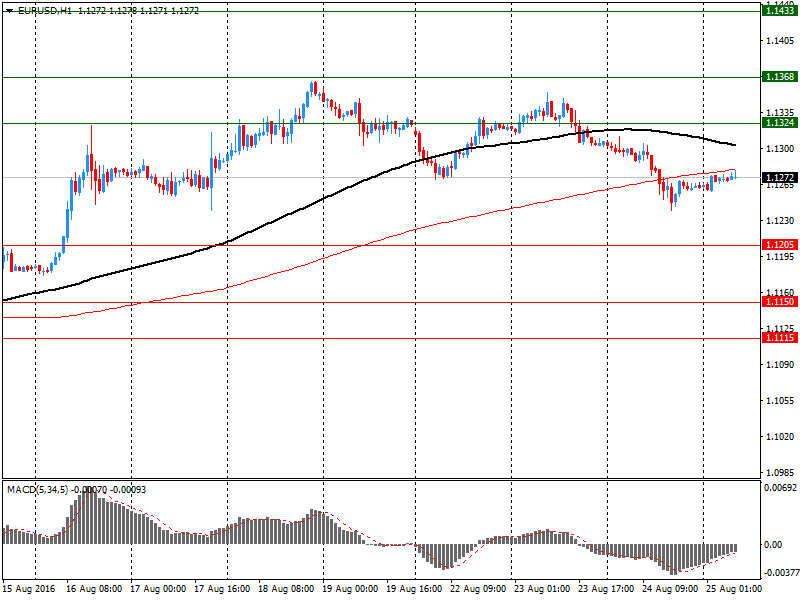Click the 1.1230 price scale value
The image size is (800, 600).
[780, 220]
